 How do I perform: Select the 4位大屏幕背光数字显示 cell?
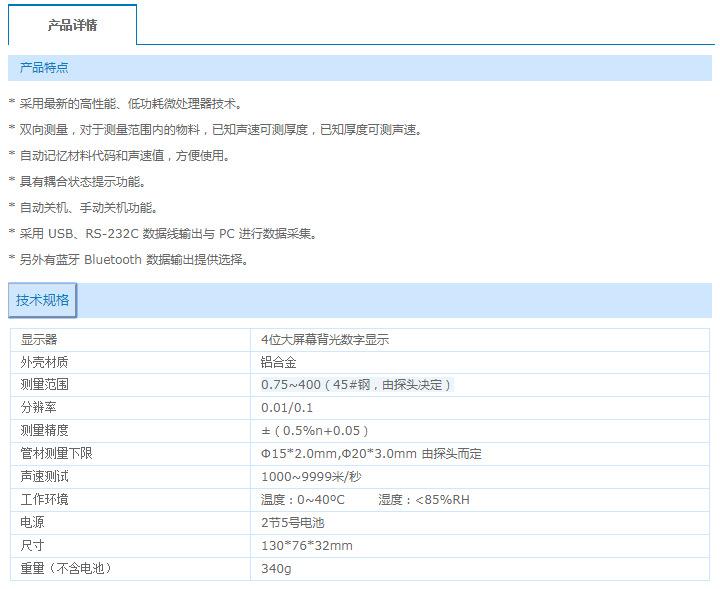(x=324, y=340)
